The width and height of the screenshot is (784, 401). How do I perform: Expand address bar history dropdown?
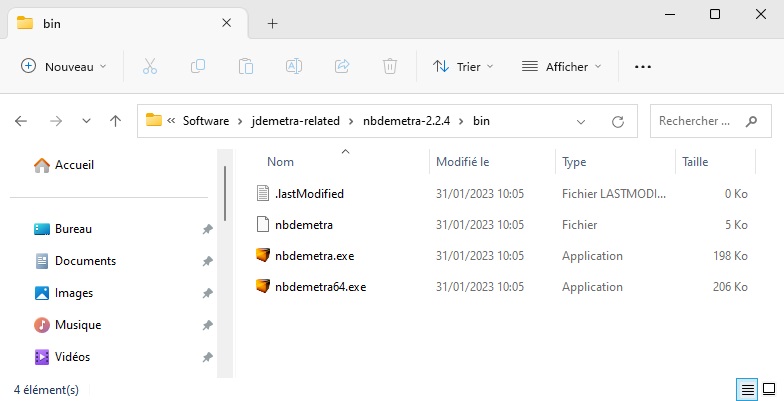click(x=581, y=121)
